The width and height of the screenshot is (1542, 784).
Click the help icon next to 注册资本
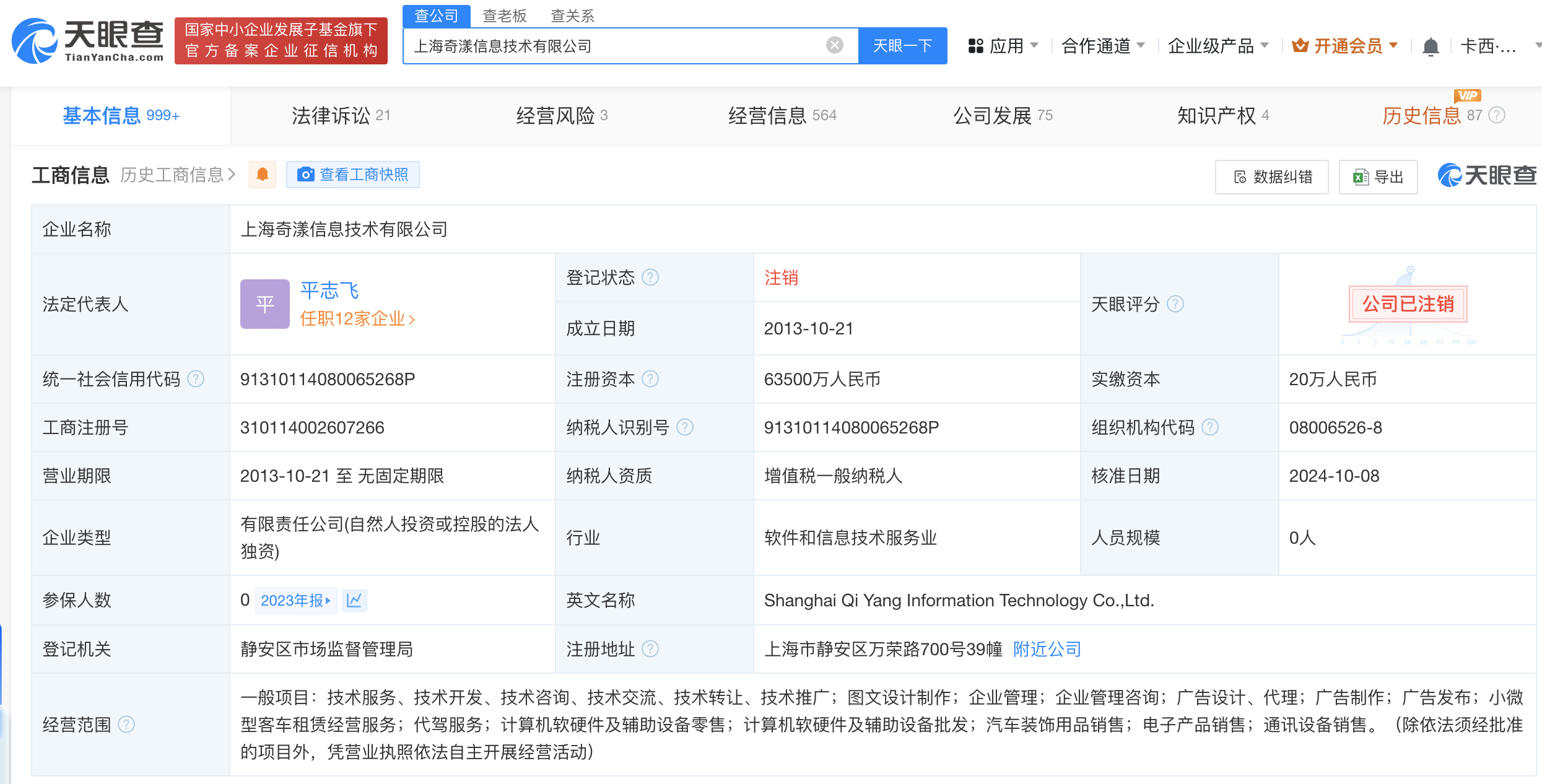(651, 379)
